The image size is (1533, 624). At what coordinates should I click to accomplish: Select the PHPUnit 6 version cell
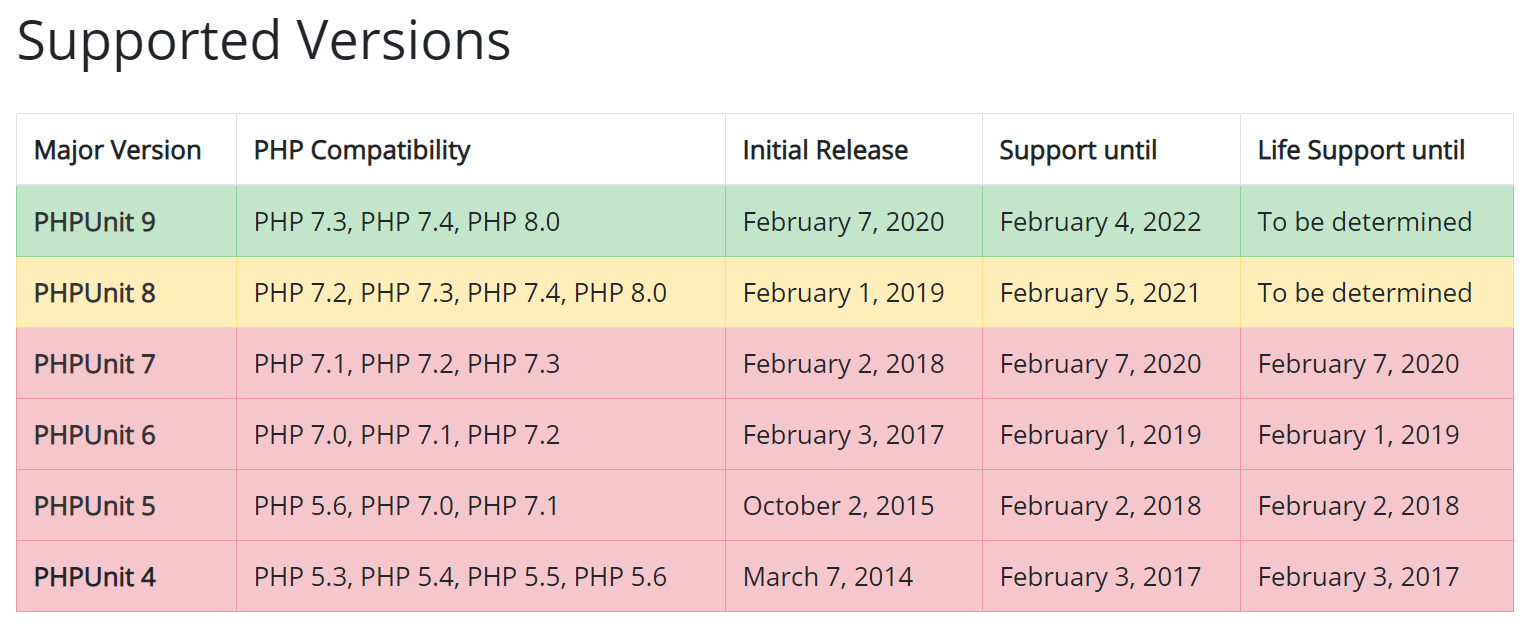(x=95, y=435)
